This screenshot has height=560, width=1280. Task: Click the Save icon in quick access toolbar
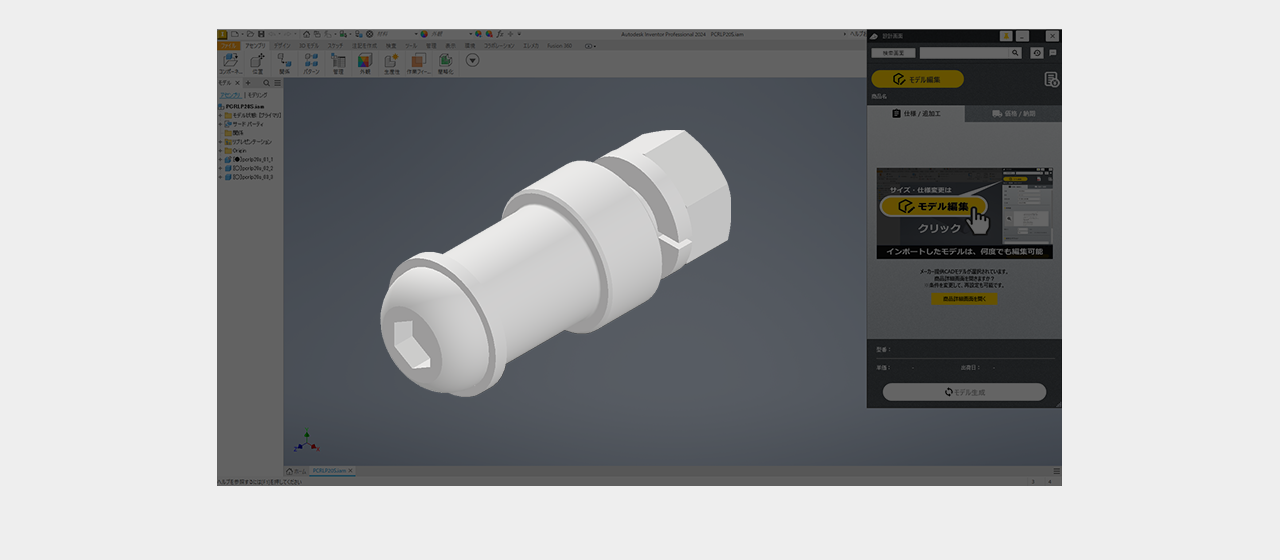tap(261, 34)
